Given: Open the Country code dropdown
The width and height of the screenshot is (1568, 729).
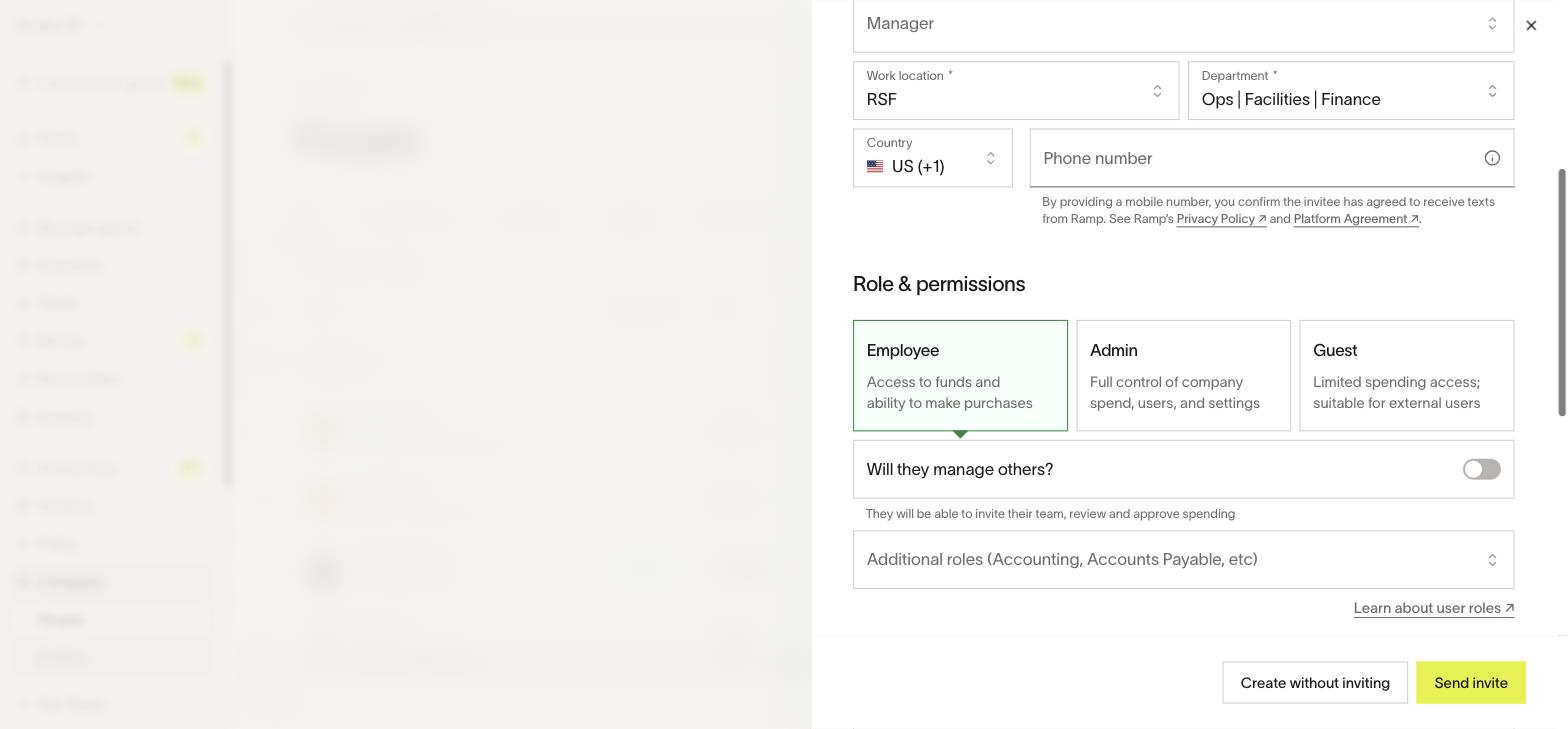Looking at the screenshot, I should pyautogui.click(x=932, y=158).
